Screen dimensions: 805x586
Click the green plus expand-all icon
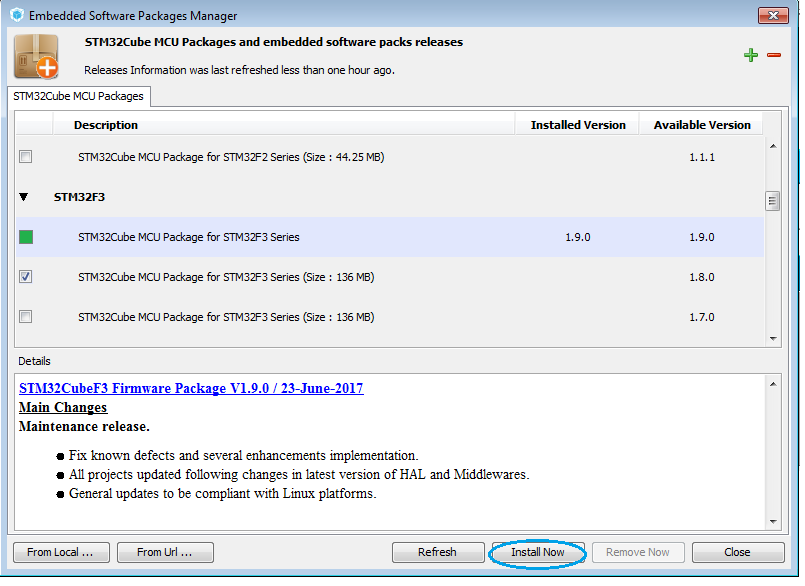(x=751, y=55)
